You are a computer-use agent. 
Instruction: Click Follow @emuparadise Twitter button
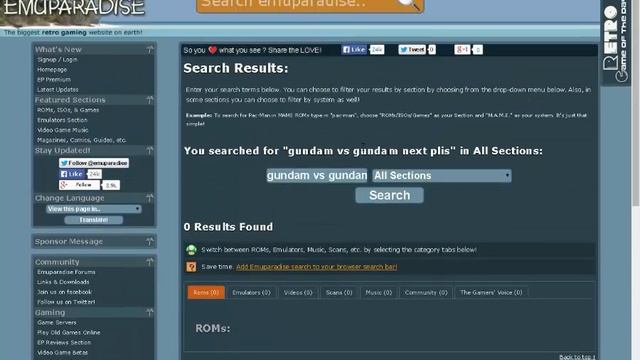tap(94, 163)
